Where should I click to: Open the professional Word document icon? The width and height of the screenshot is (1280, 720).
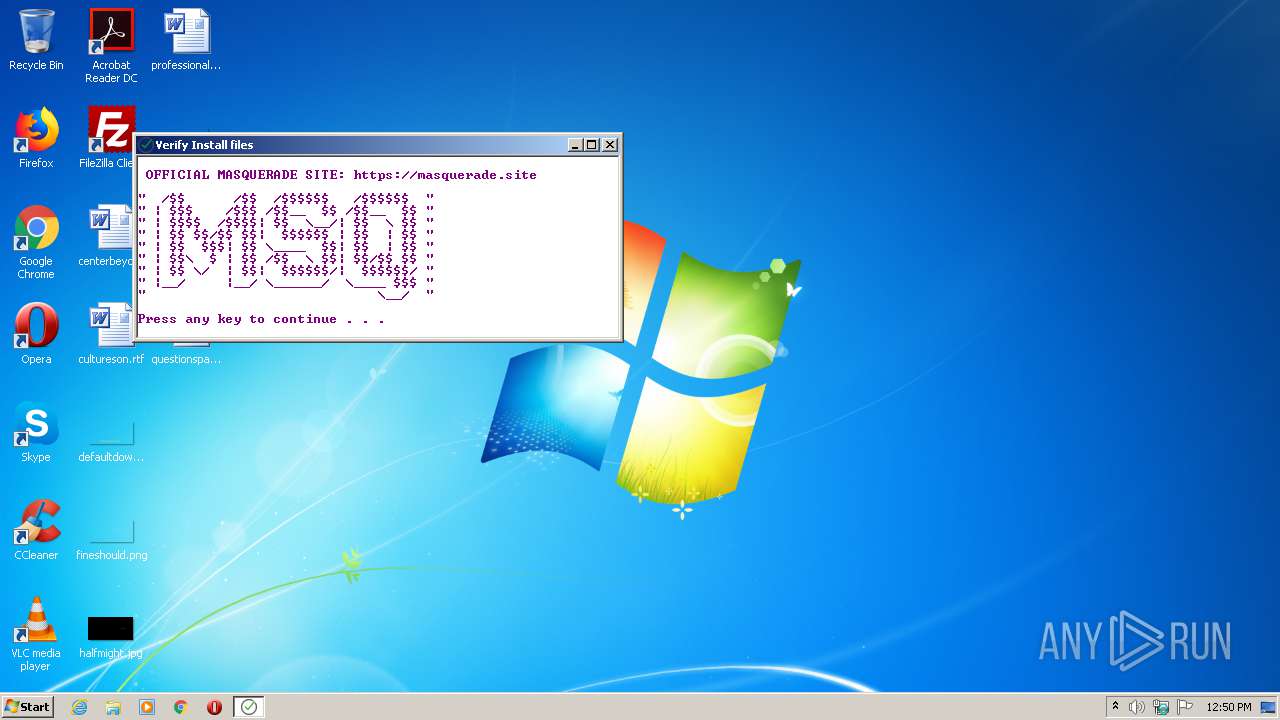186,40
